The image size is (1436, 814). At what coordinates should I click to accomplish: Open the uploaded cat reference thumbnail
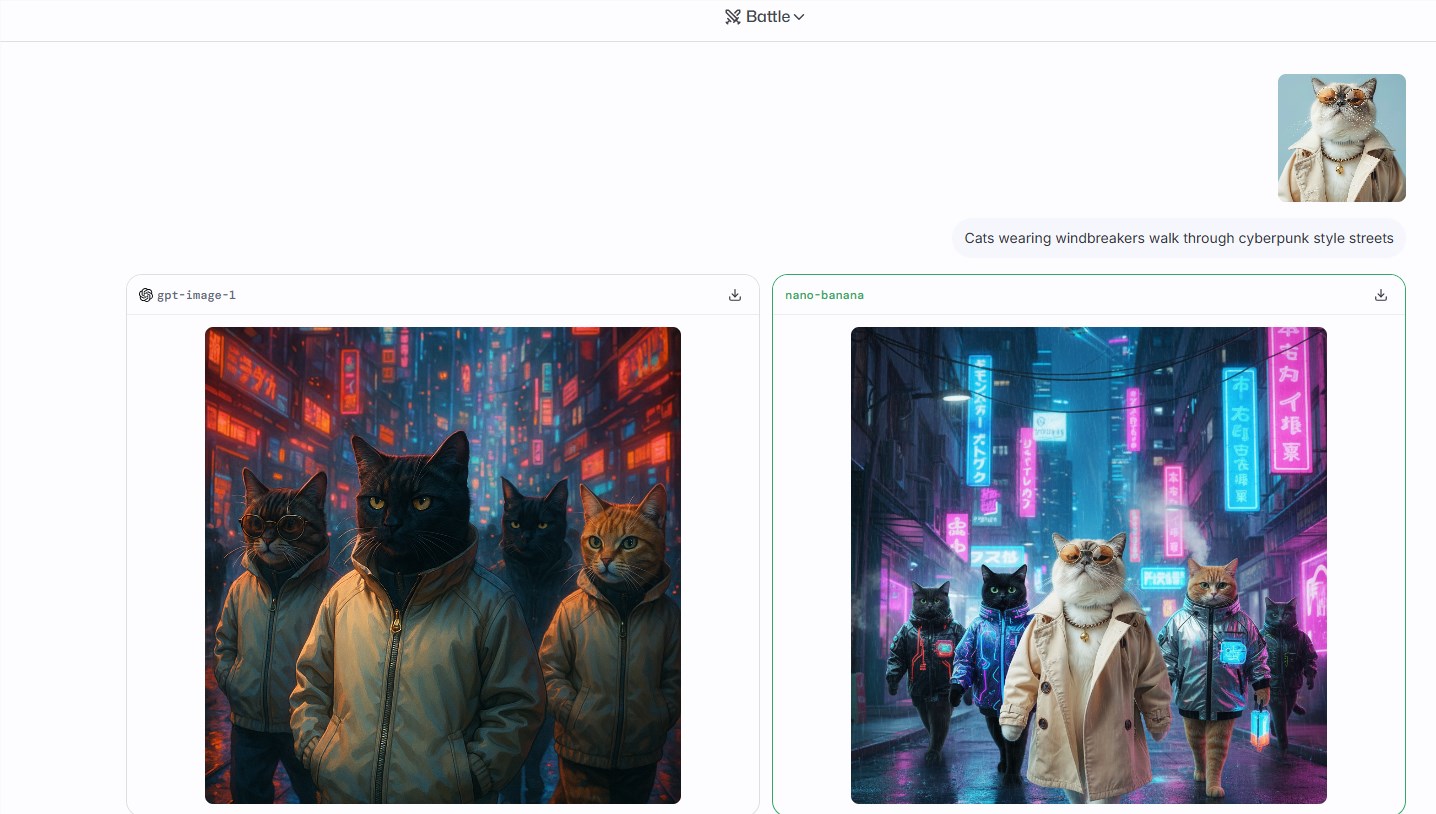pos(1342,138)
